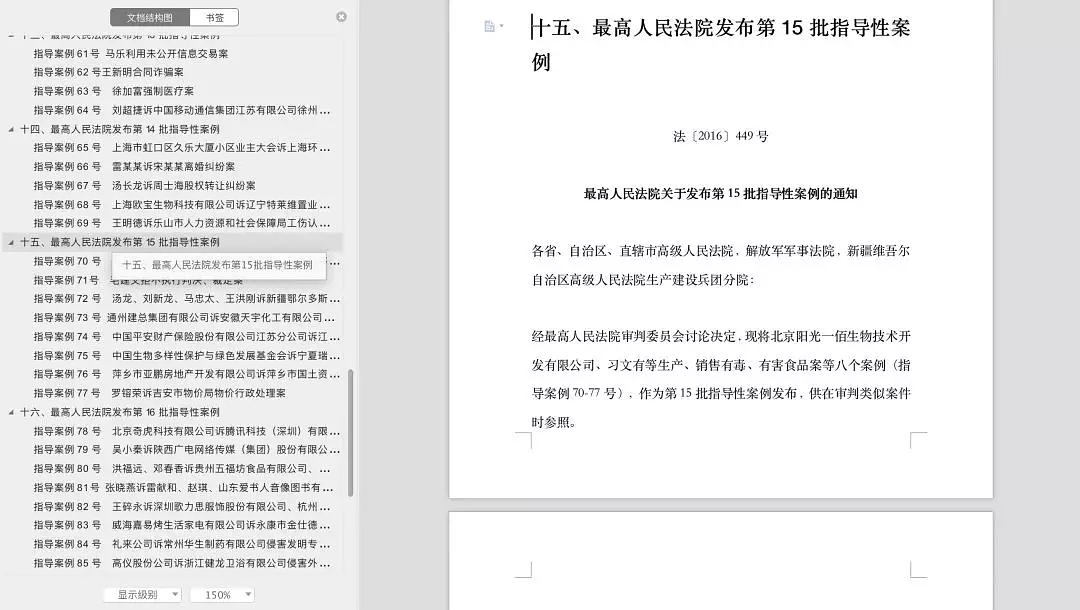The width and height of the screenshot is (1080, 610).
Task: Click paragraph starting 各省、自治区、直辖市高级人民法院
Action: tap(720, 265)
